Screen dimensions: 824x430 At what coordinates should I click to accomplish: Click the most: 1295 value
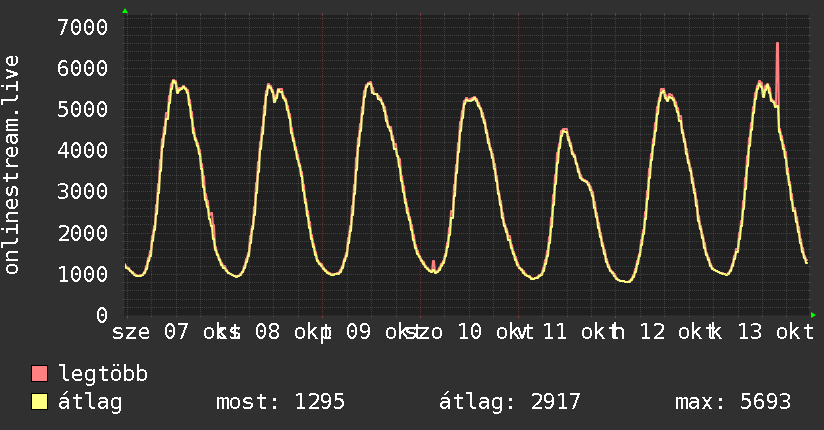coord(280,402)
